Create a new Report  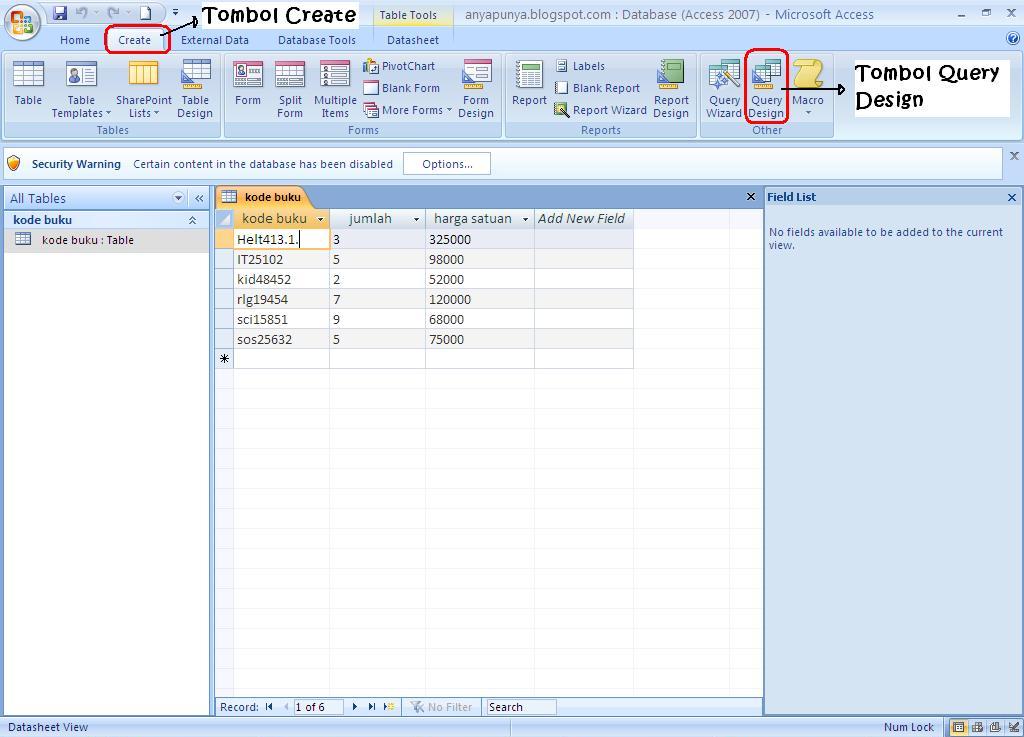[x=529, y=83]
